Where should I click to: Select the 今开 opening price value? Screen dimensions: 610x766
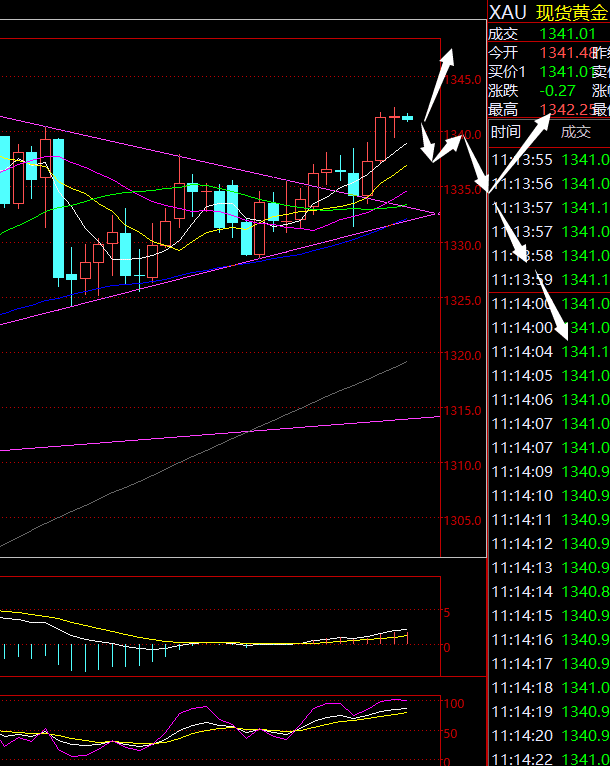tap(563, 53)
